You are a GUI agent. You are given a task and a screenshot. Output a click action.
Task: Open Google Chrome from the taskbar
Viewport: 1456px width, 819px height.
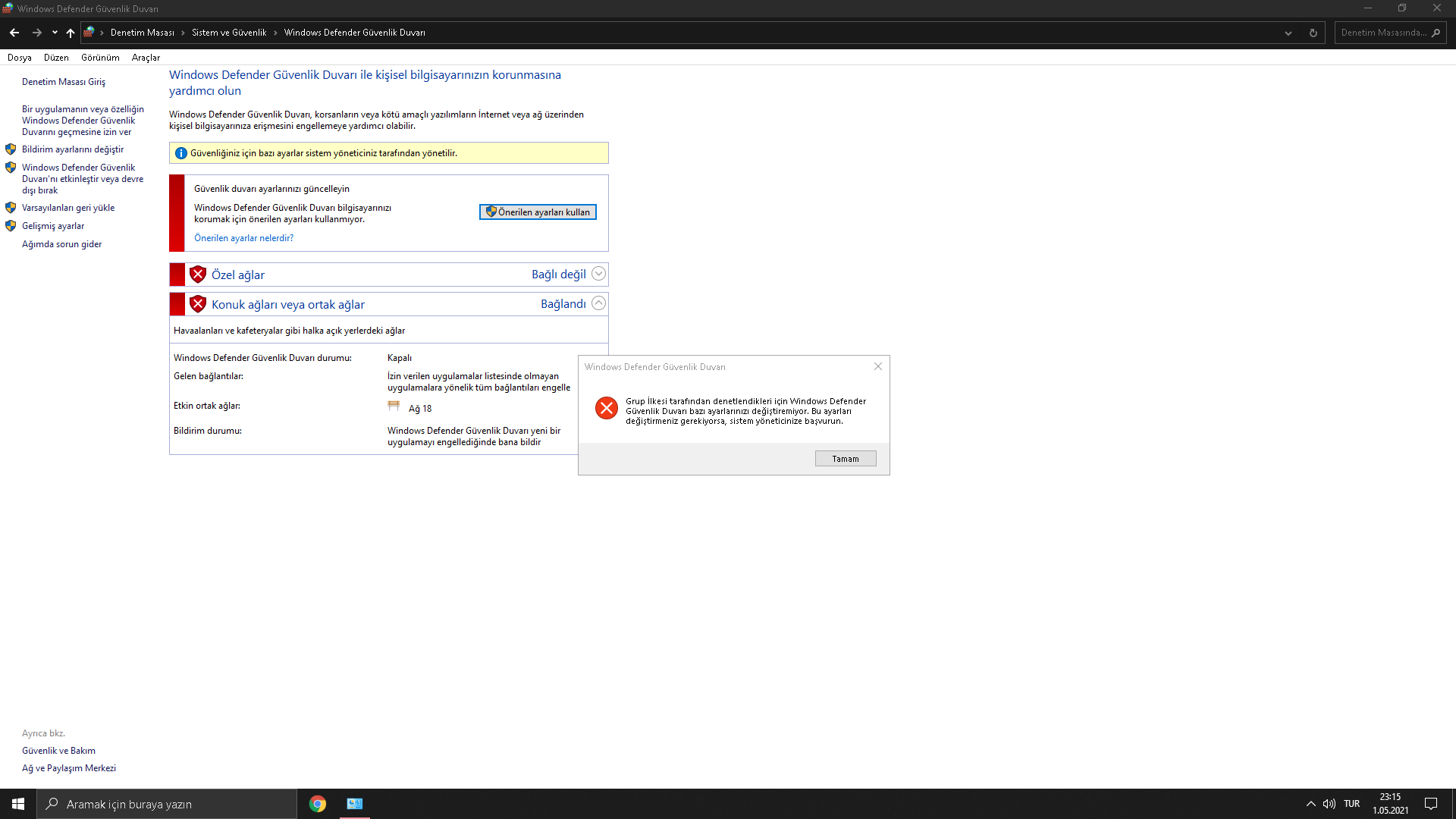pyautogui.click(x=318, y=804)
